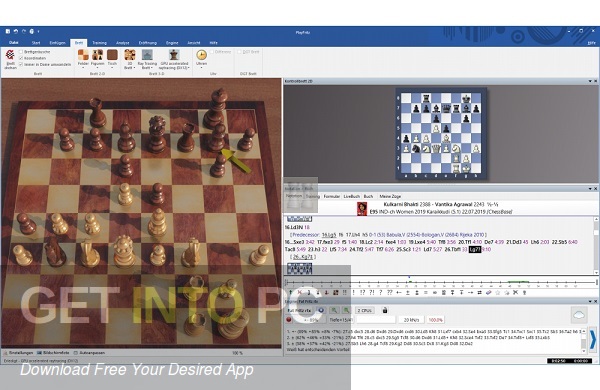Image resolution: width=600 pixels, height=390 pixels.
Task: Click the notation pane vertical scrollbar
Action: tap(596, 245)
